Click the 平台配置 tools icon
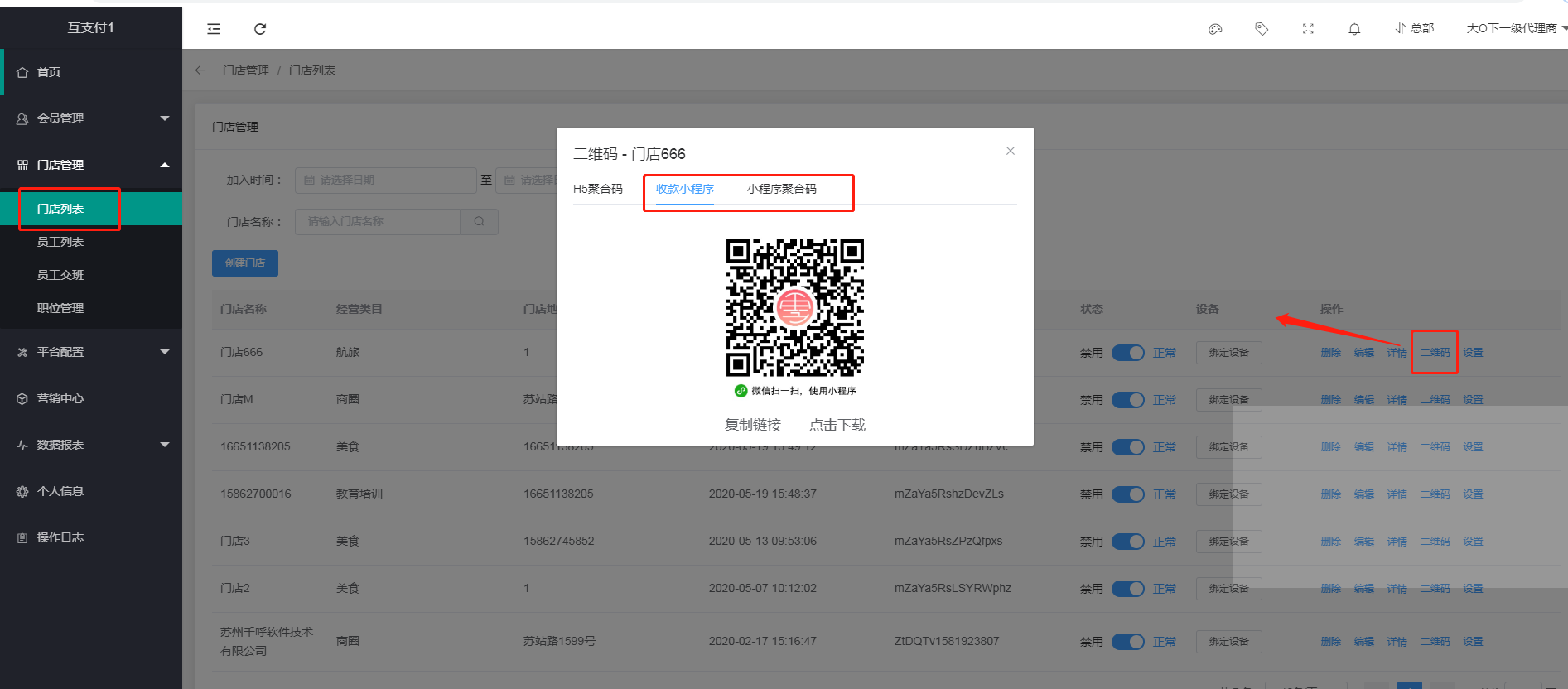This screenshot has height=689, width=1568. pyautogui.click(x=22, y=352)
